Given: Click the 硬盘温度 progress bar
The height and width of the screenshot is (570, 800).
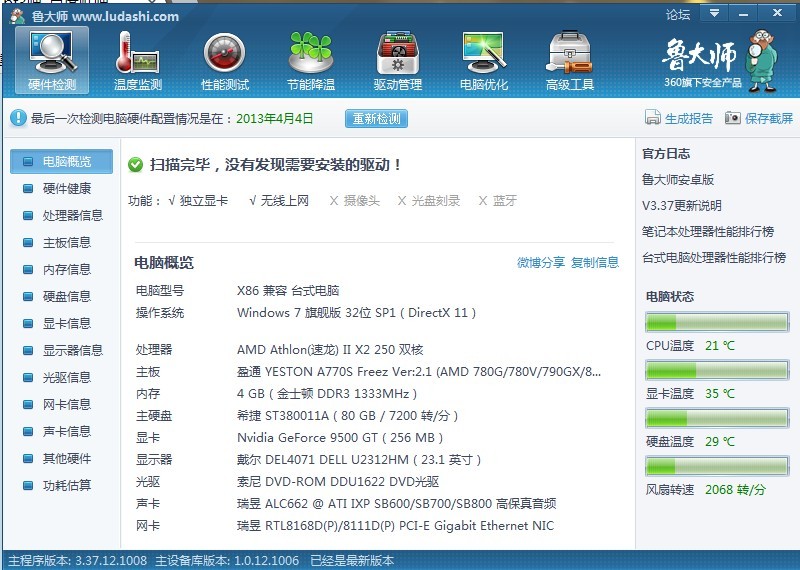Looking at the screenshot, I should pos(717,418).
